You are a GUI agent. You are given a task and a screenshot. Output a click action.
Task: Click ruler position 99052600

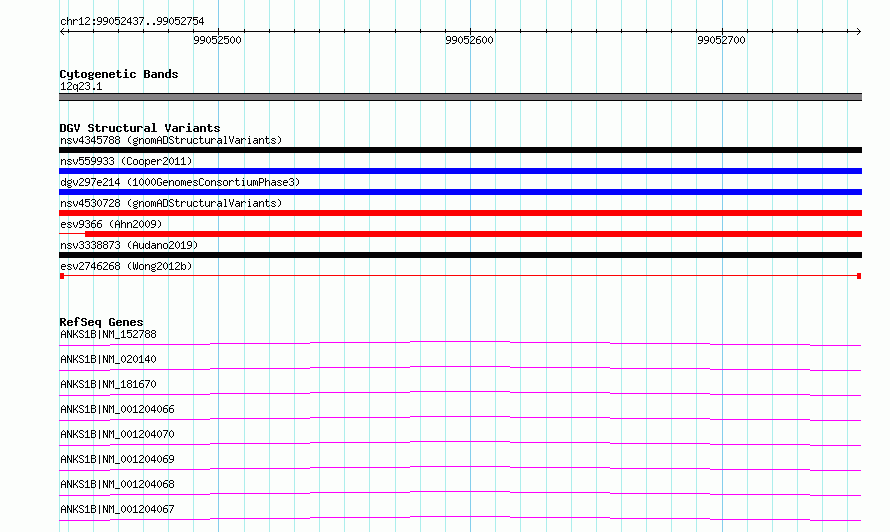469,40
